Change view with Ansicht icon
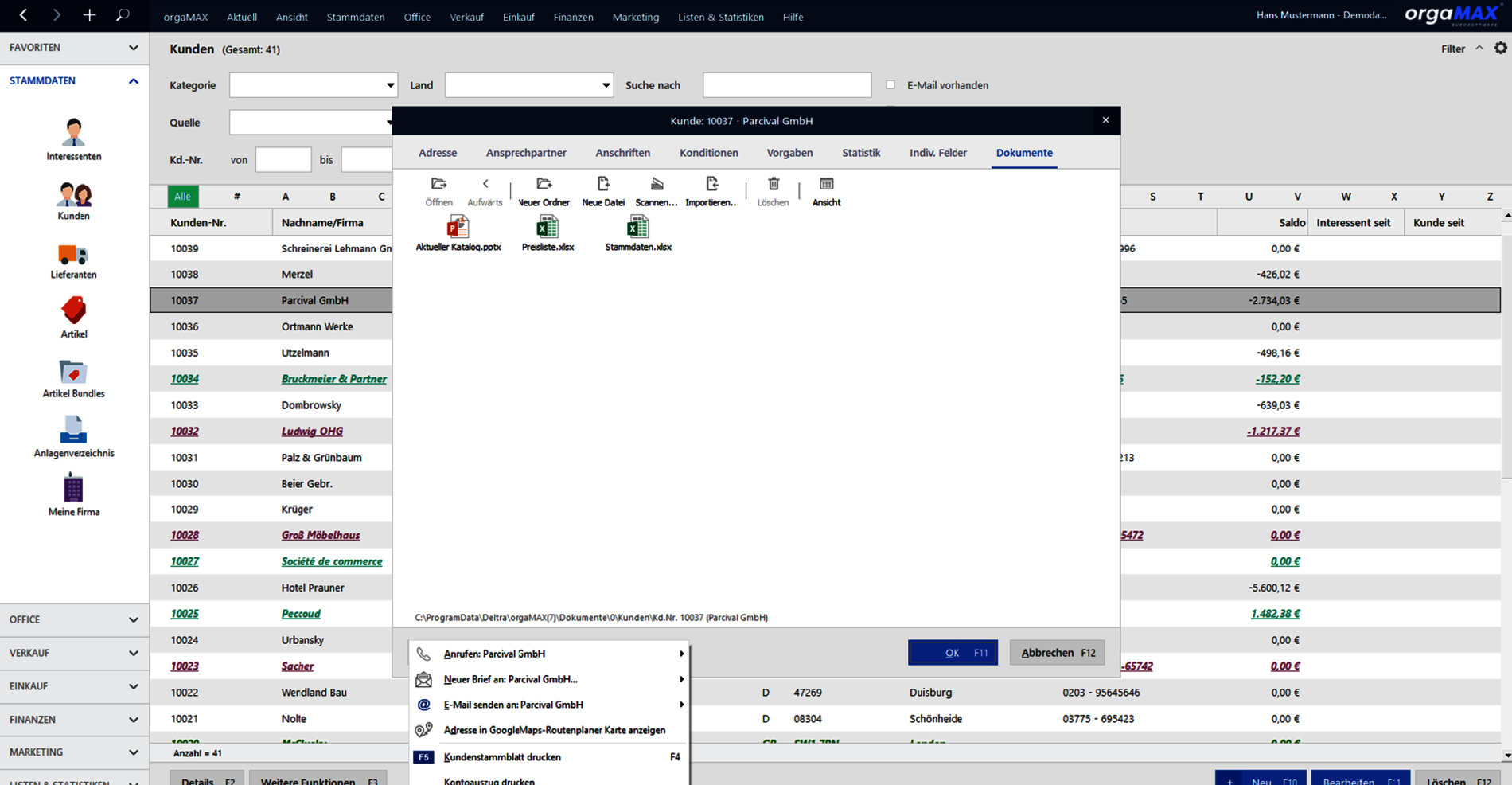This screenshot has height=785, width=1512. [x=827, y=192]
